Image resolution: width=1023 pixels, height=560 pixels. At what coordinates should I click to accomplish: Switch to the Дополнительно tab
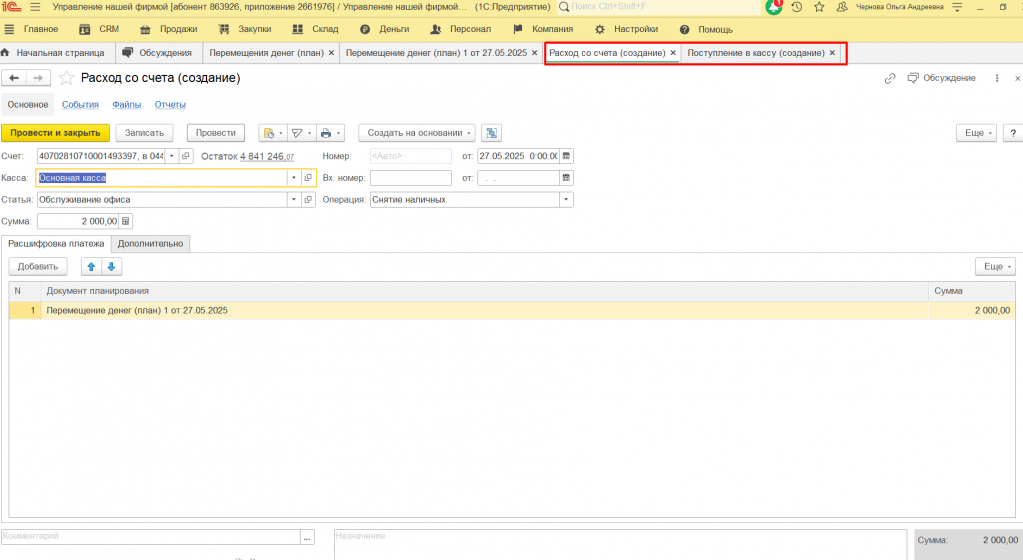coord(150,243)
